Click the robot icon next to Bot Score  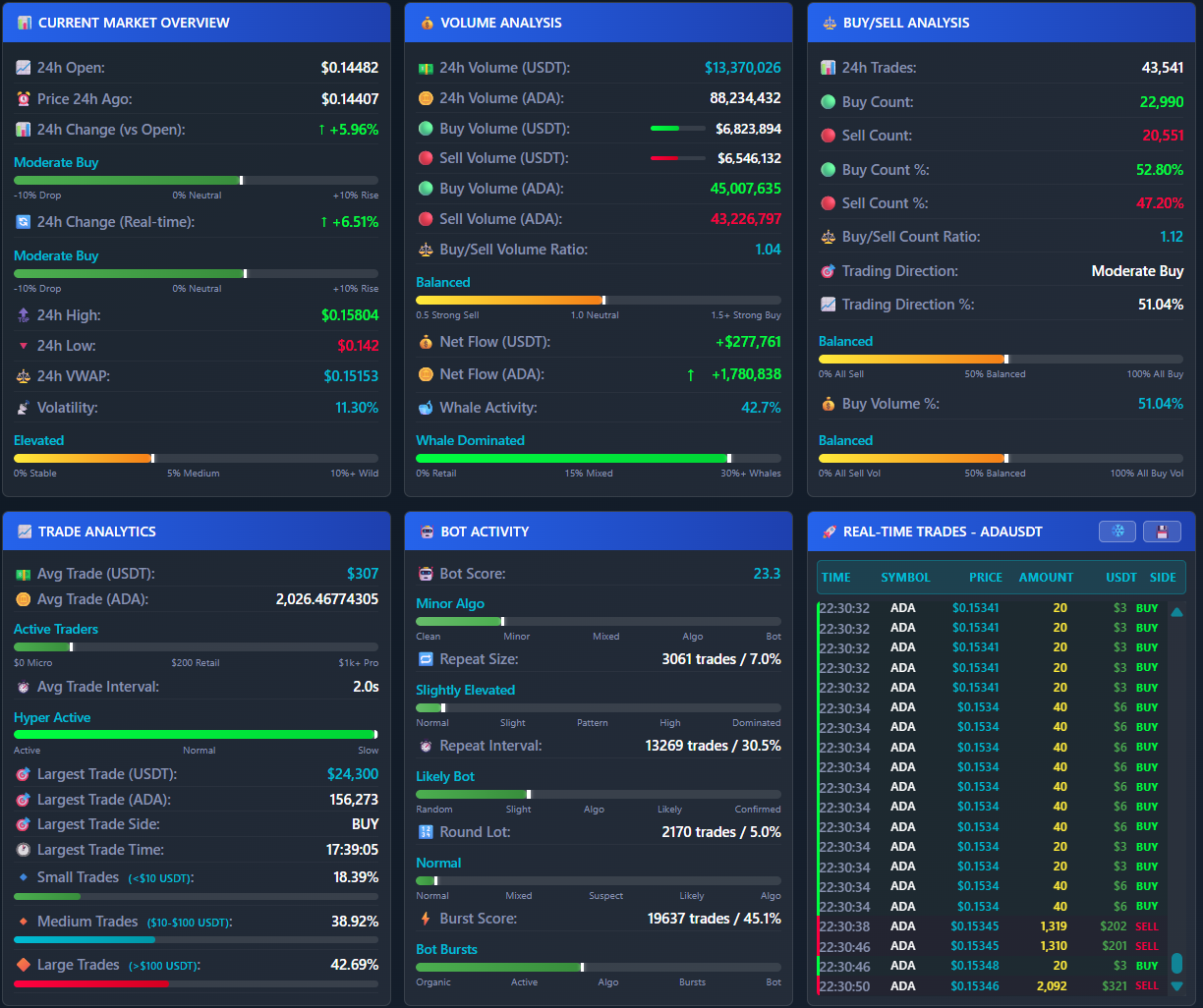(x=426, y=574)
